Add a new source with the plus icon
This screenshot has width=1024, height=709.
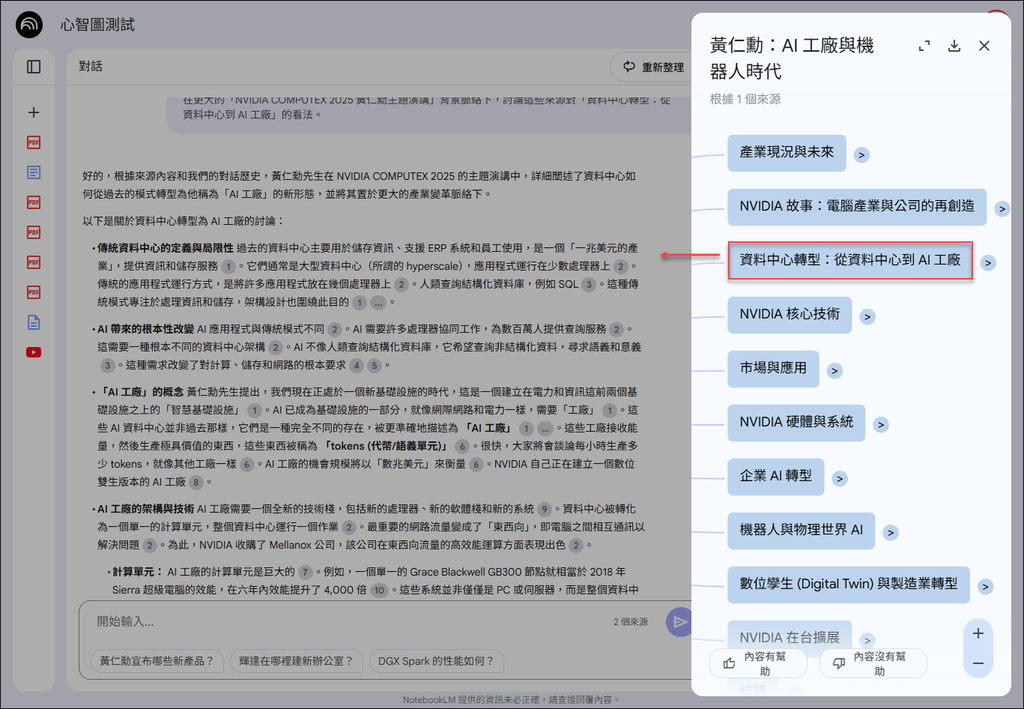click(34, 112)
